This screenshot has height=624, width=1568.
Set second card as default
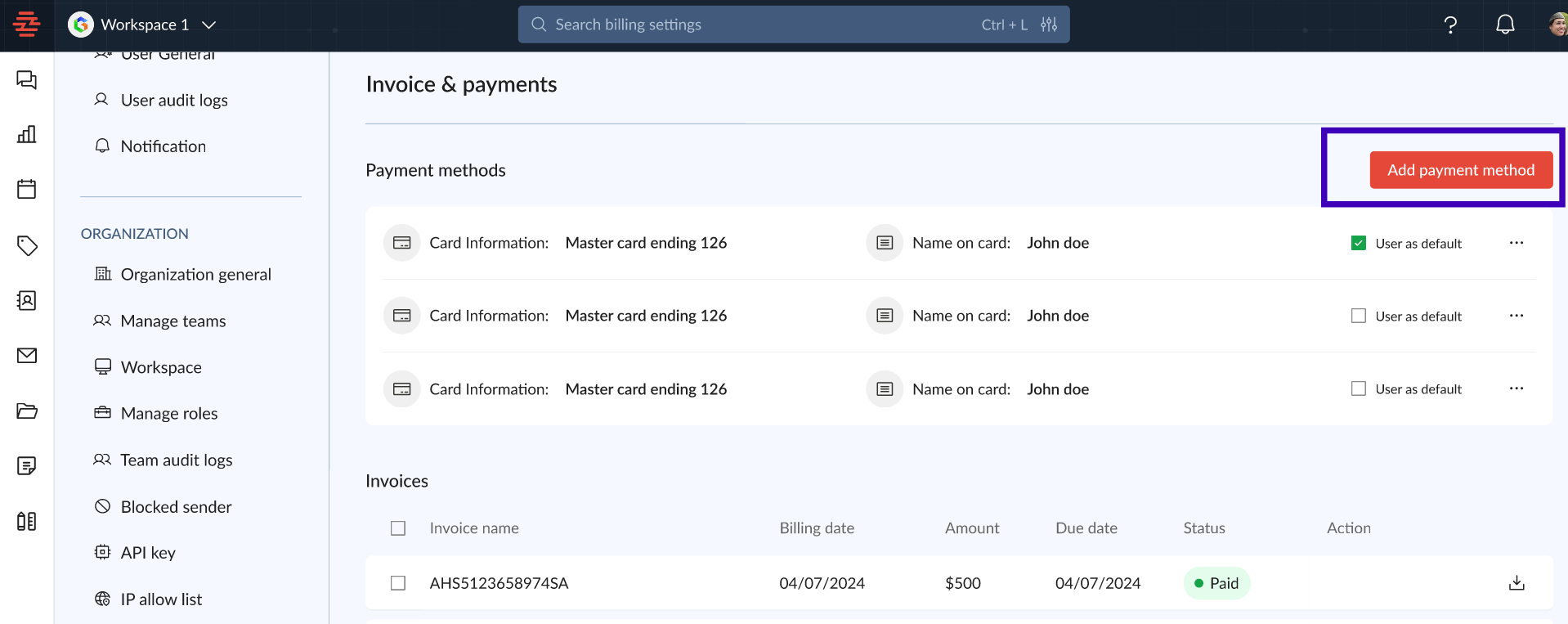(x=1359, y=316)
